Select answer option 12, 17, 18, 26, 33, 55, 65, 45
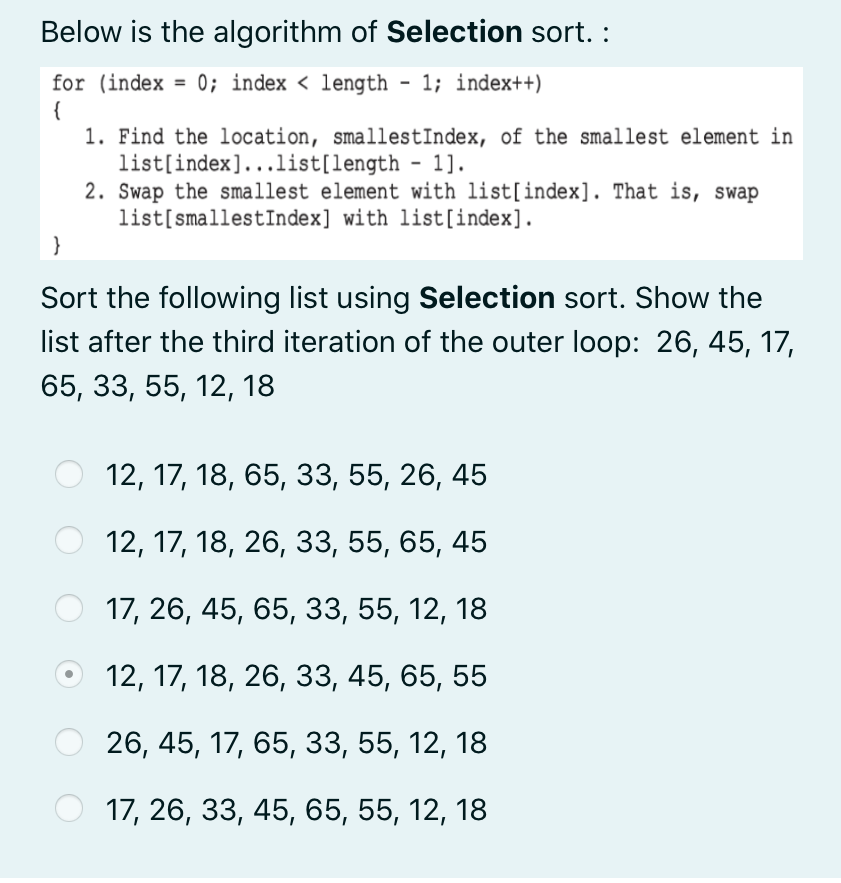The height and width of the screenshot is (883, 841). [x=293, y=541]
